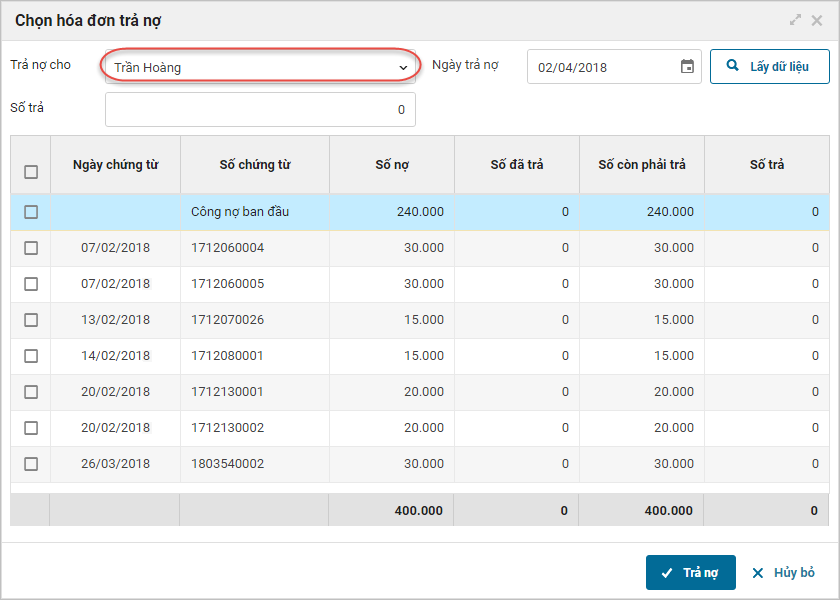Click Lấy dữ liệu search button
The height and width of the screenshot is (600, 840).
click(770, 67)
